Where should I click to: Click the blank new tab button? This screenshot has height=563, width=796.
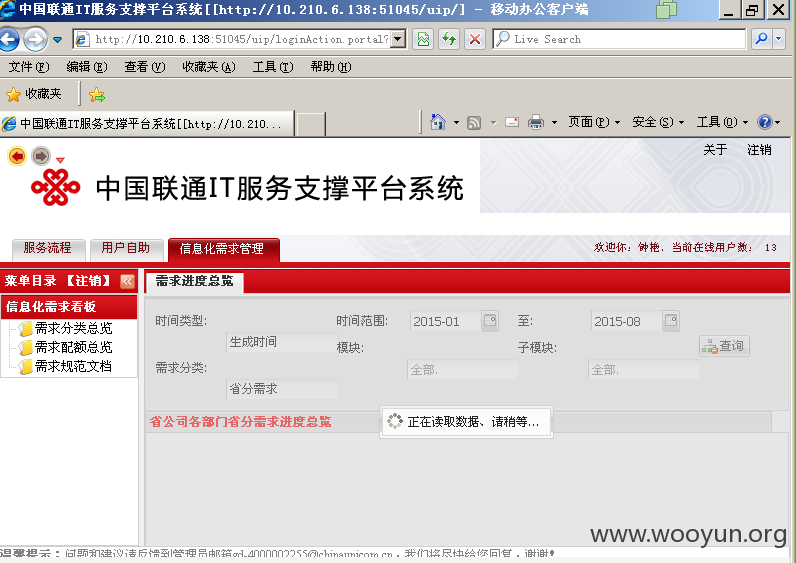pyautogui.click(x=311, y=124)
